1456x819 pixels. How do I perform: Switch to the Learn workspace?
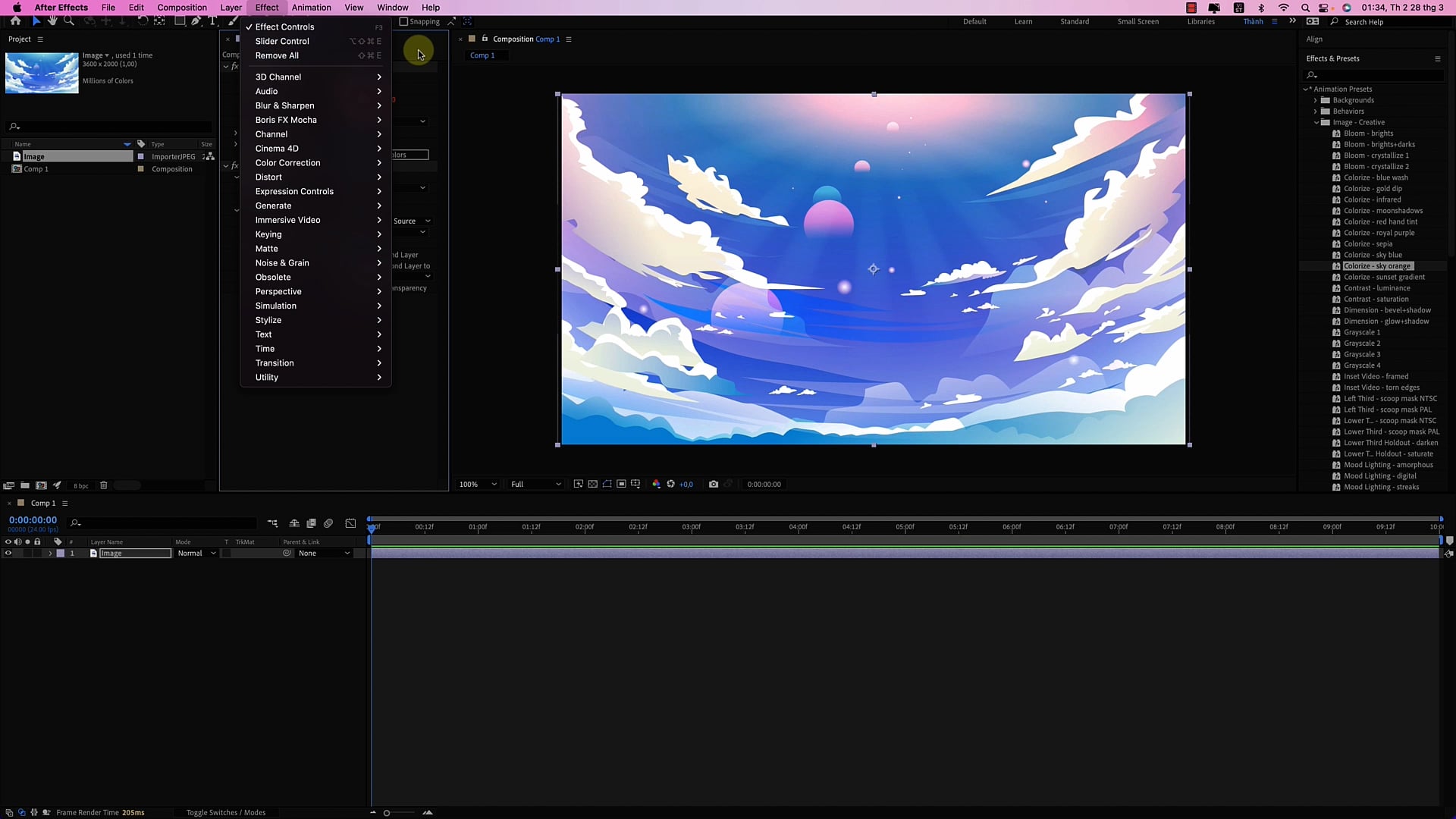click(1023, 22)
